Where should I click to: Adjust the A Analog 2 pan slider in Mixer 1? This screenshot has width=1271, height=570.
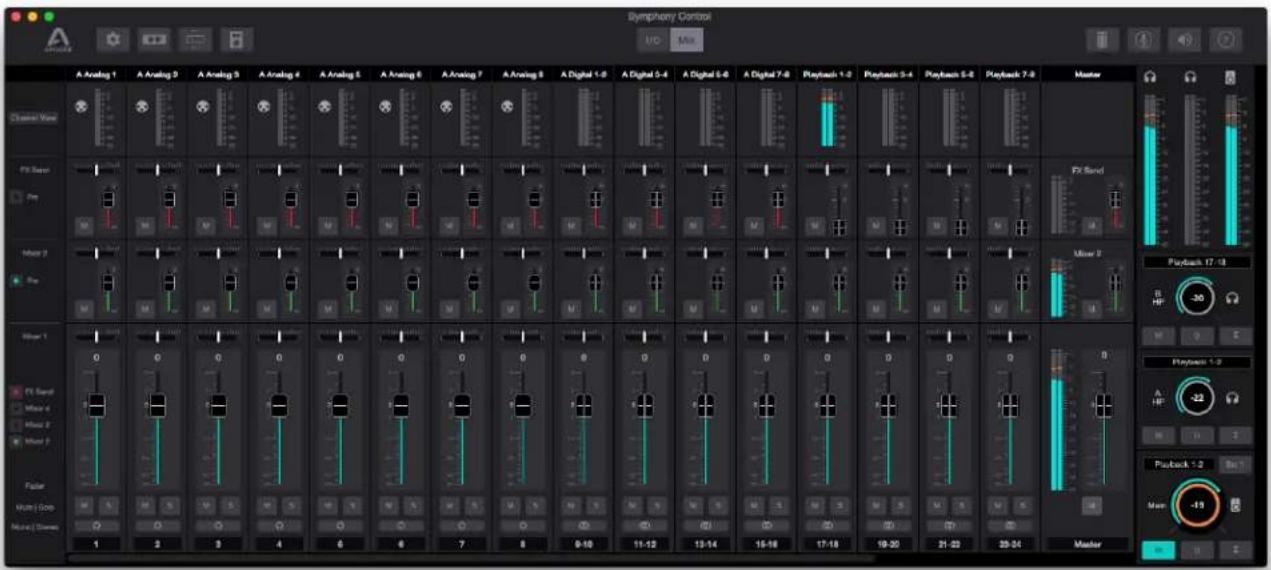157,336
